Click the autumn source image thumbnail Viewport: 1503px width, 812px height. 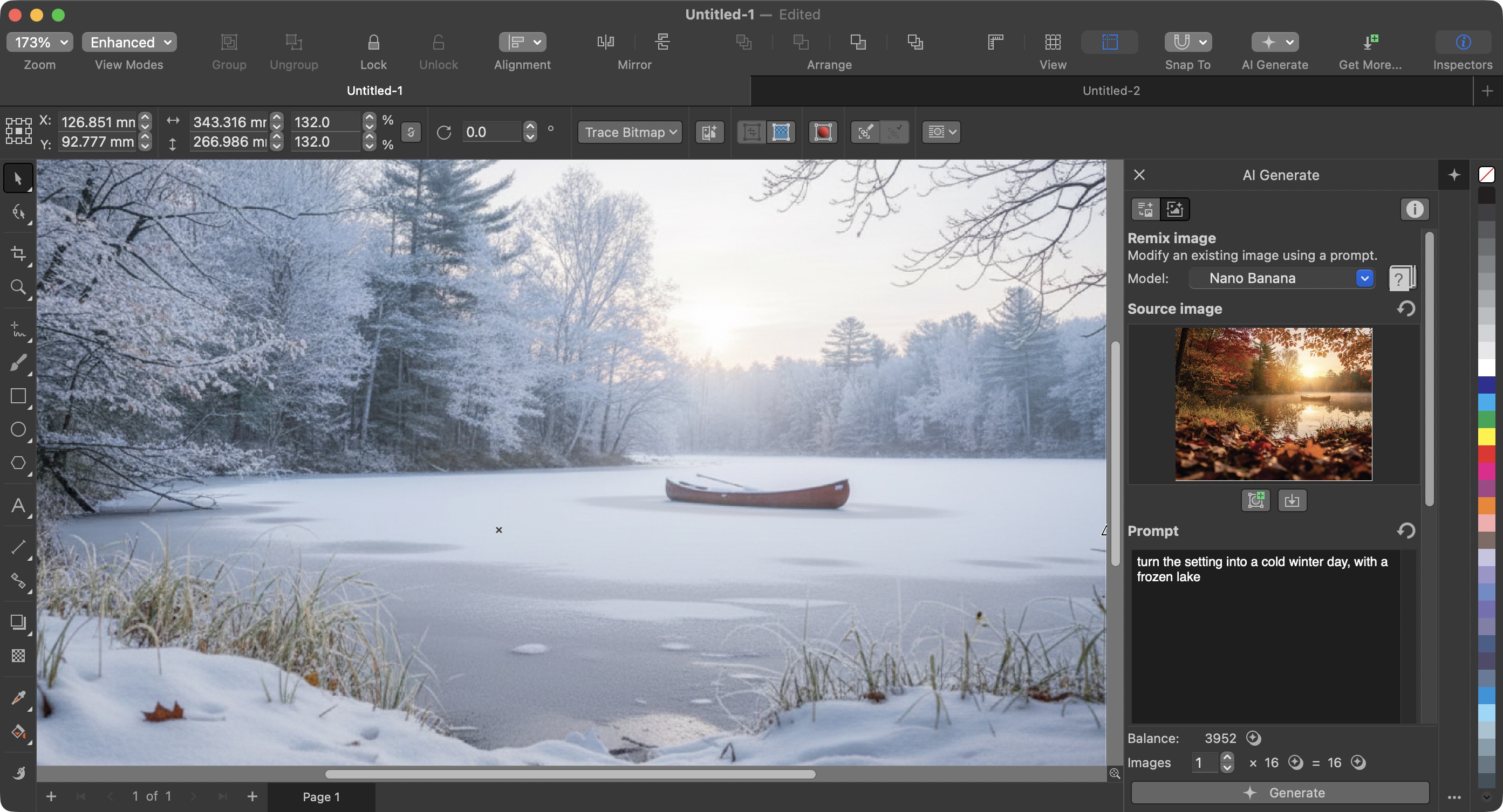click(x=1273, y=404)
